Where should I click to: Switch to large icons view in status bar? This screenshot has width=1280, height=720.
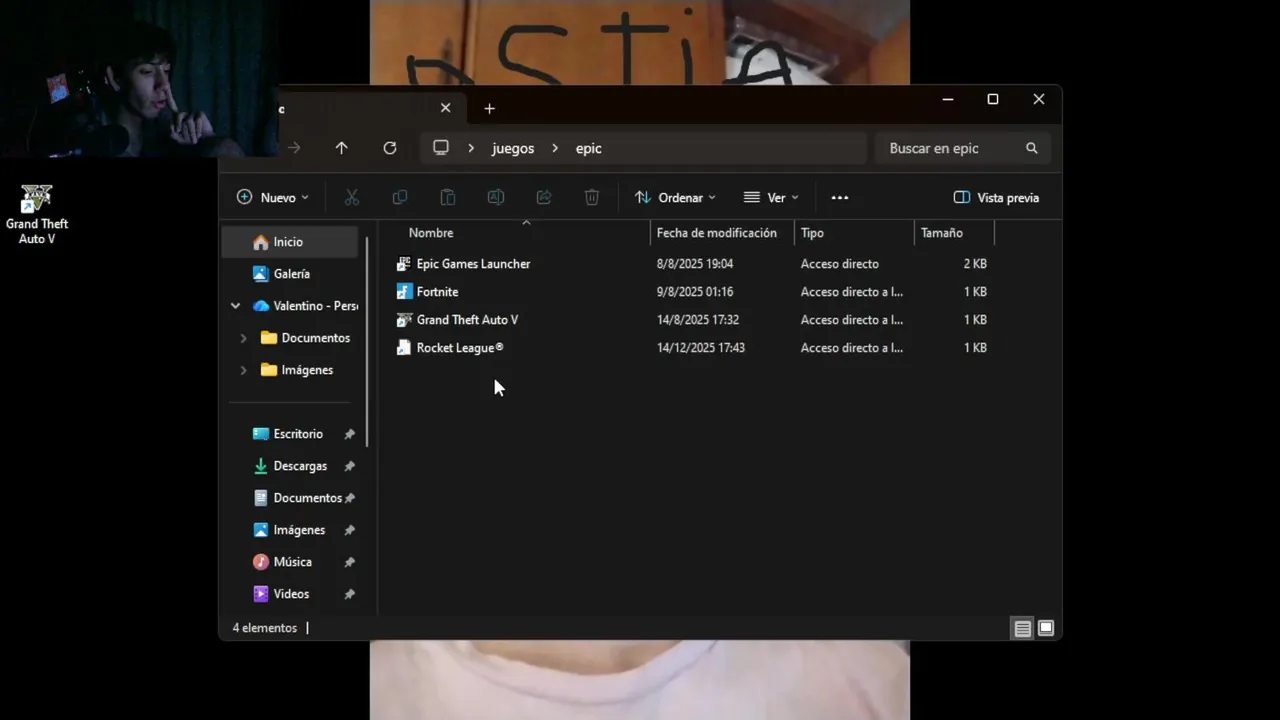[x=1046, y=629]
